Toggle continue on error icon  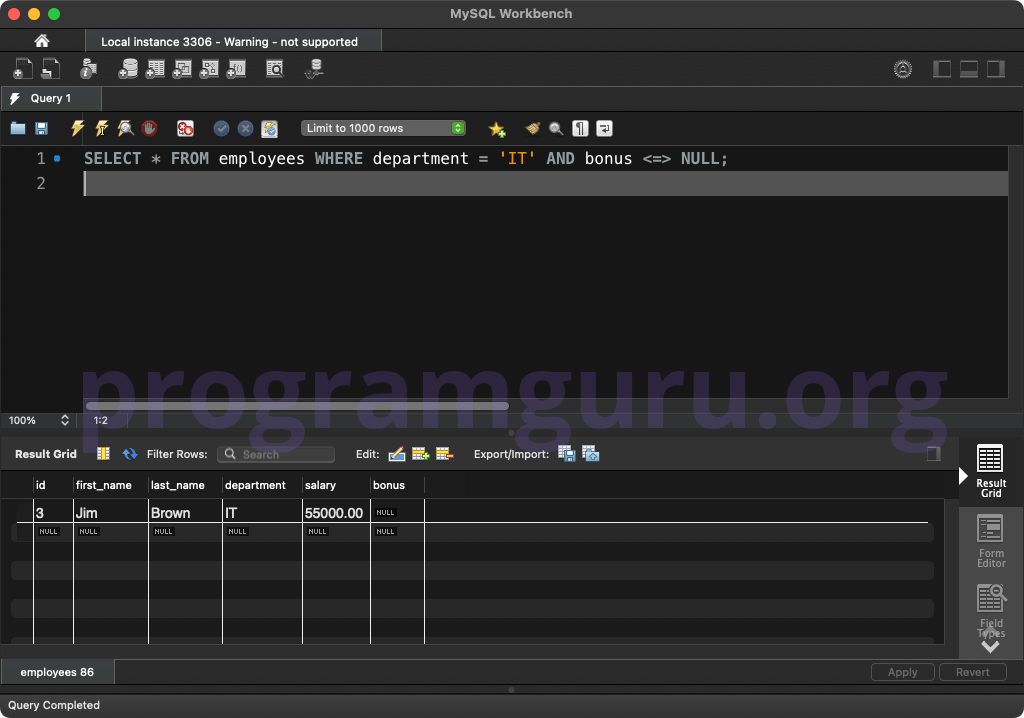pyautogui.click(x=185, y=128)
